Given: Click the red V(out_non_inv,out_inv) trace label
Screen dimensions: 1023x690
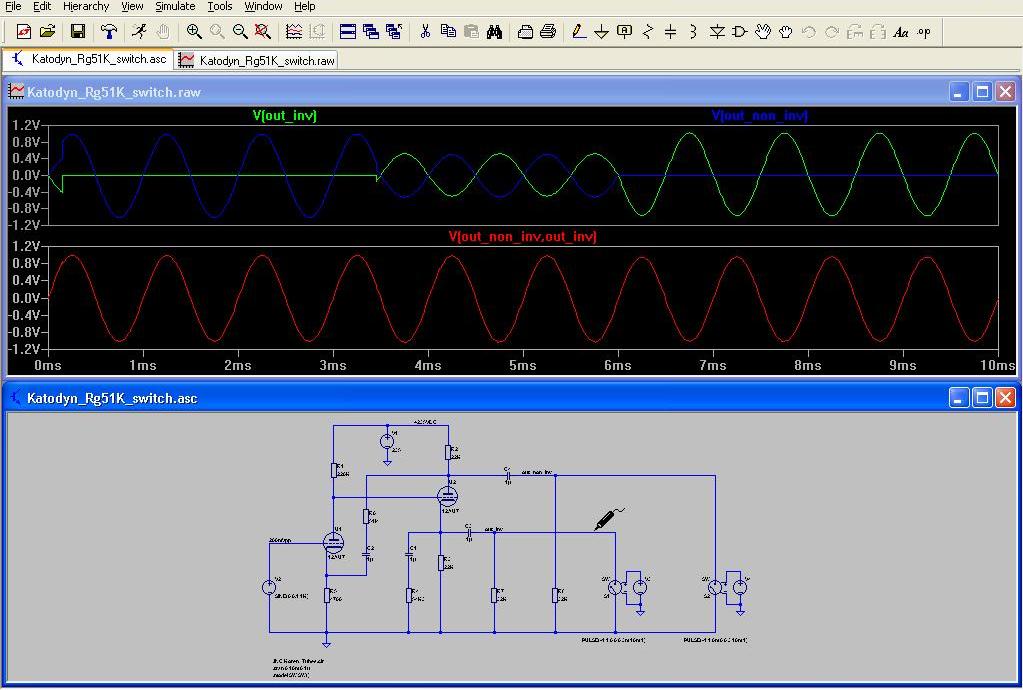Looking at the screenshot, I should click(x=523, y=236).
